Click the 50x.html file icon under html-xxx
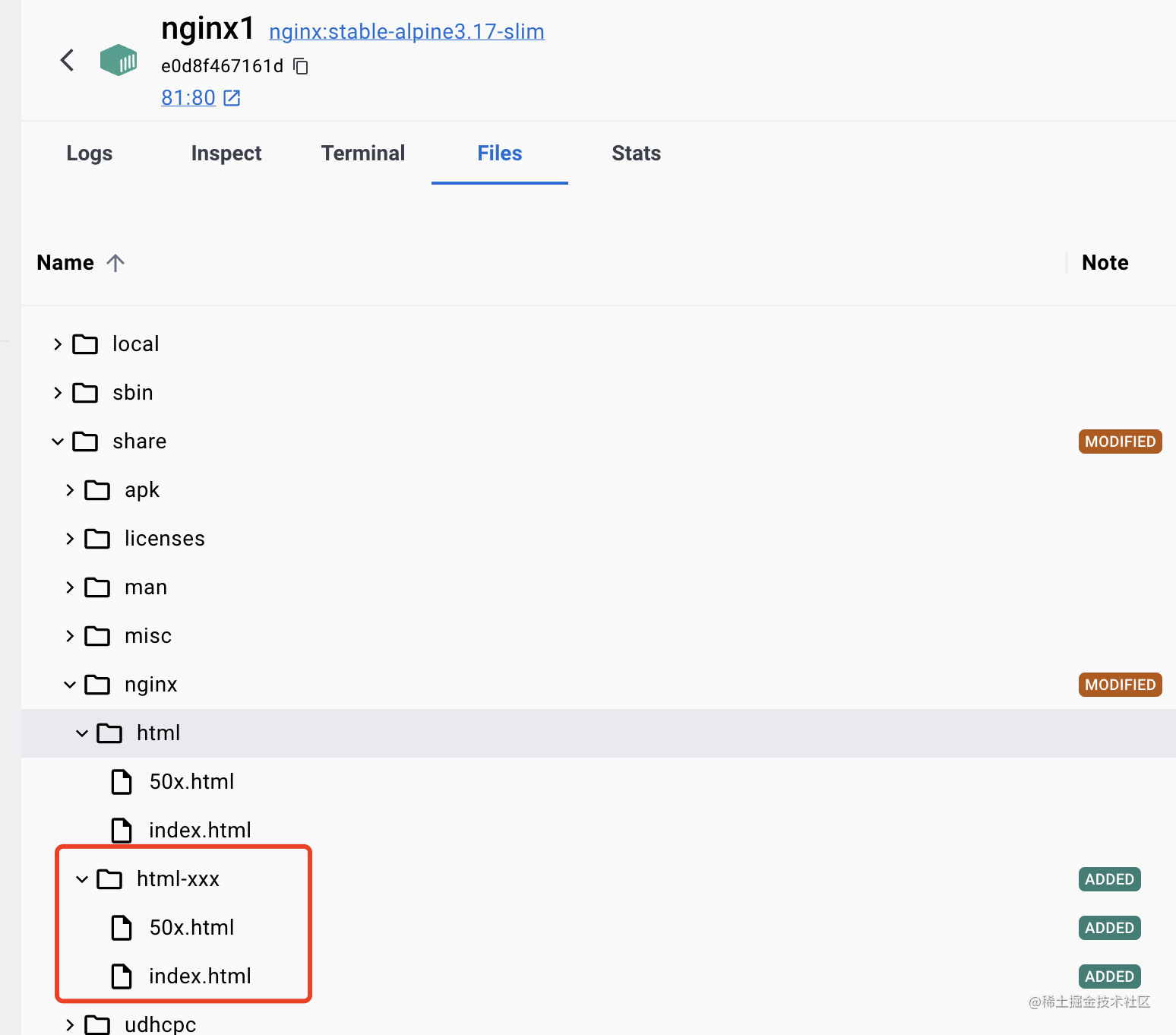The image size is (1176, 1035). coord(122,928)
